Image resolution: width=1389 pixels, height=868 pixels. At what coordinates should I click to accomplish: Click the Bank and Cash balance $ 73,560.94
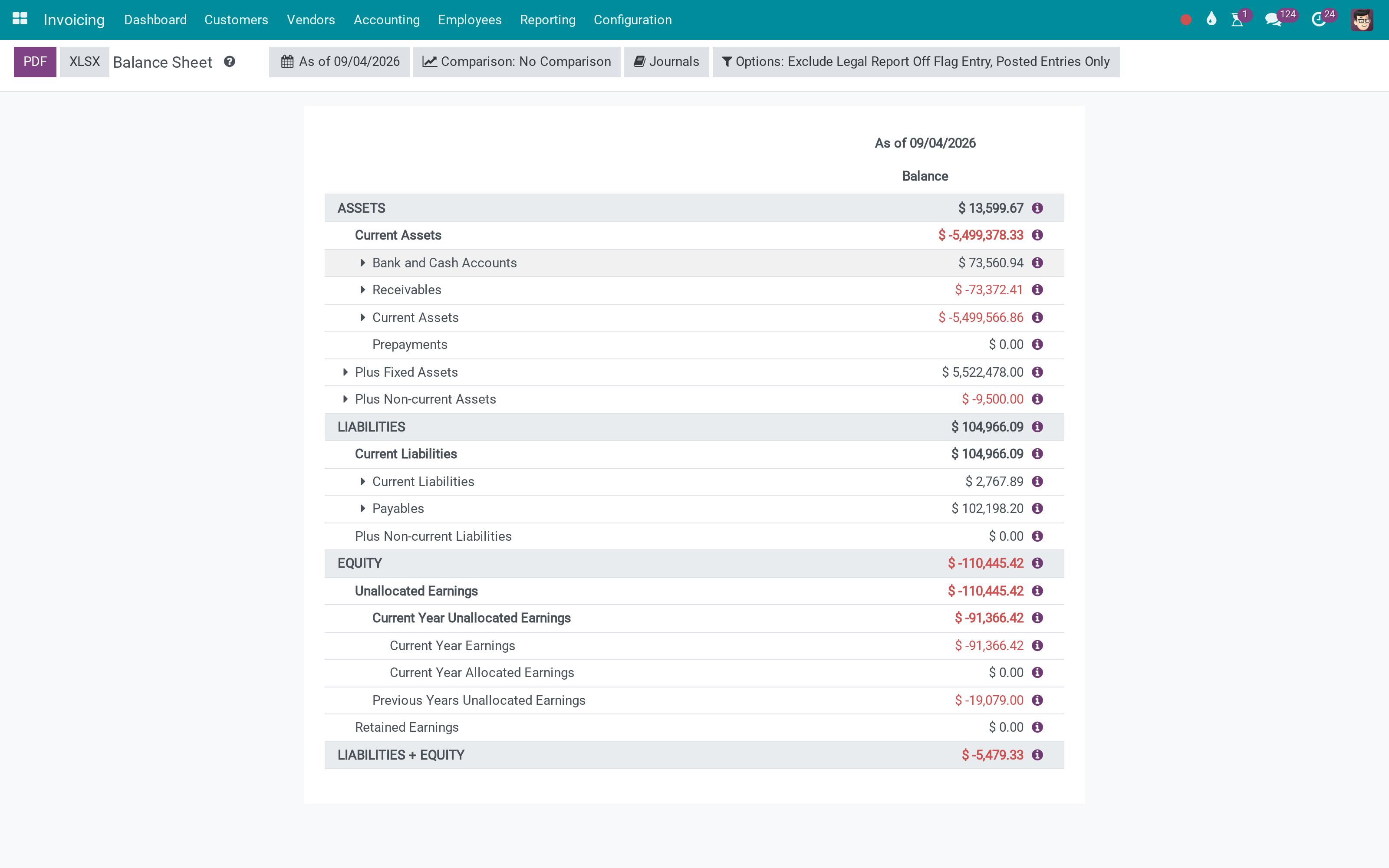(x=991, y=262)
